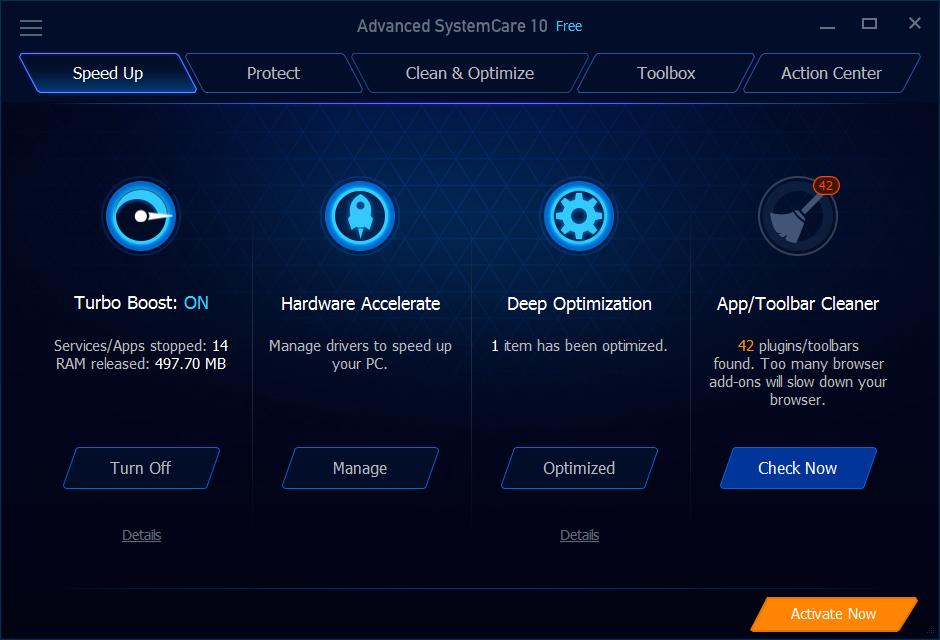Click the Manage drivers button
This screenshot has height=640, width=940.
(360, 468)
